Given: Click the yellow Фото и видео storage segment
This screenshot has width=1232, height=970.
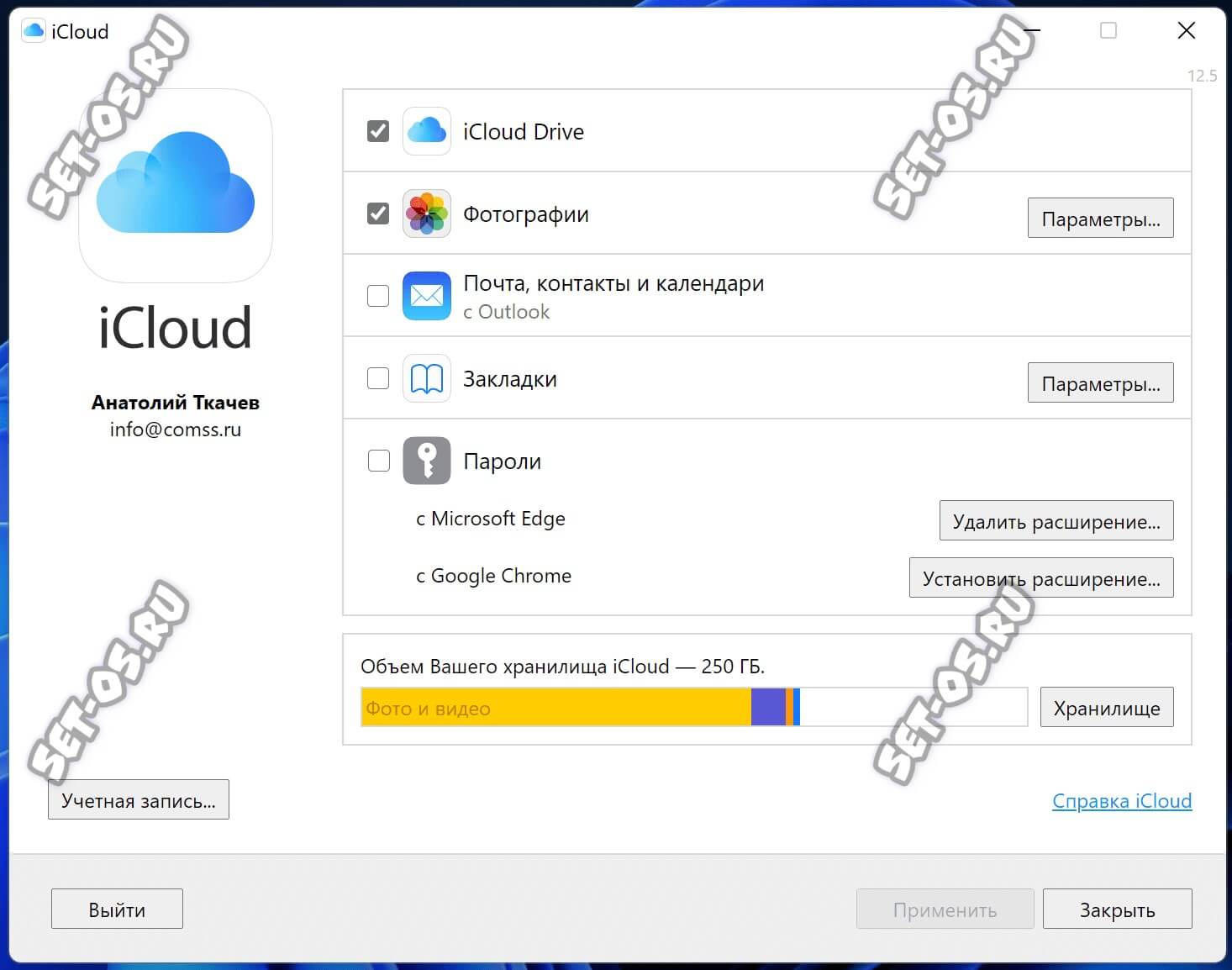Looking at the screenshot, I should pyautogui.click(x=556, y=707).
